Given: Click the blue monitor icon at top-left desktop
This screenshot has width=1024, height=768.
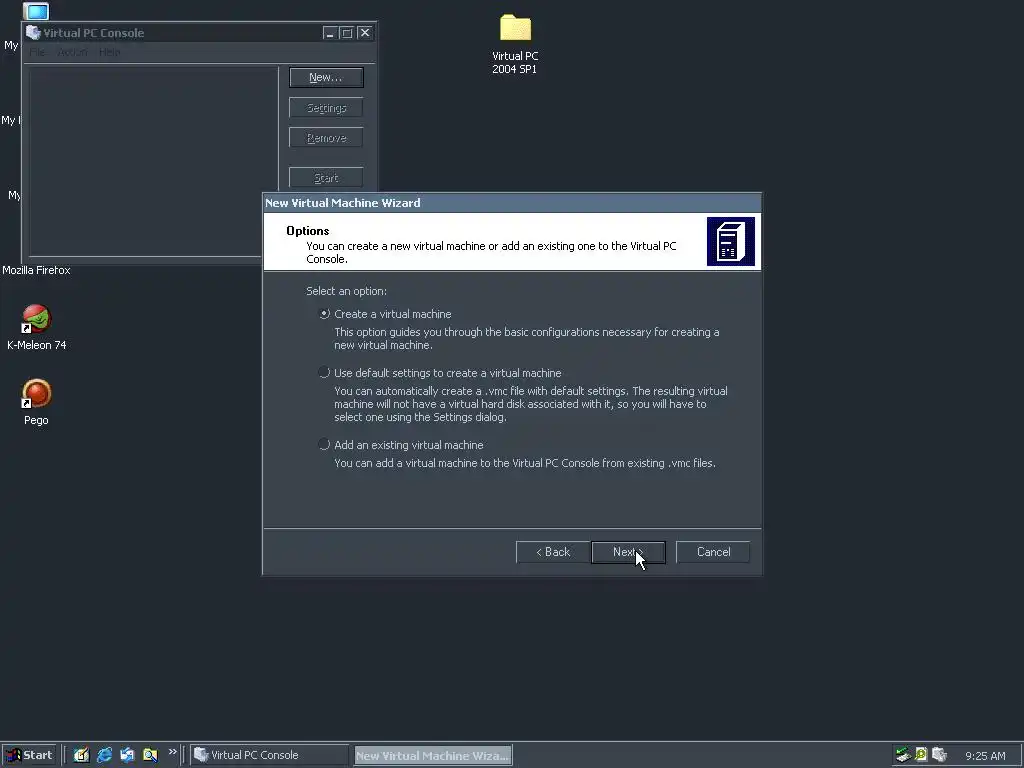Looking at the screenshot, I should point(36,11).
